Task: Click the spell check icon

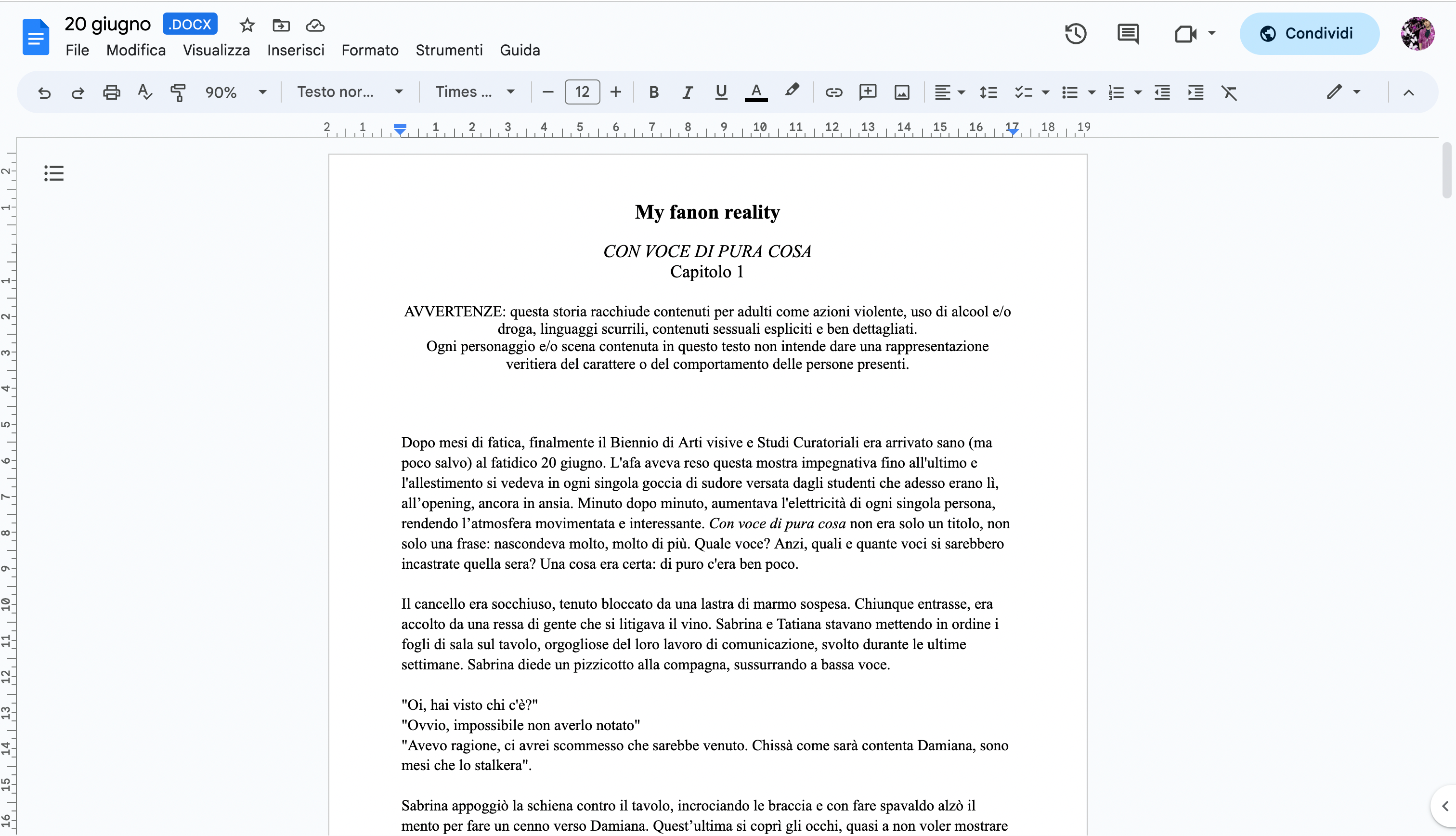Action: [x=144, y=92]
